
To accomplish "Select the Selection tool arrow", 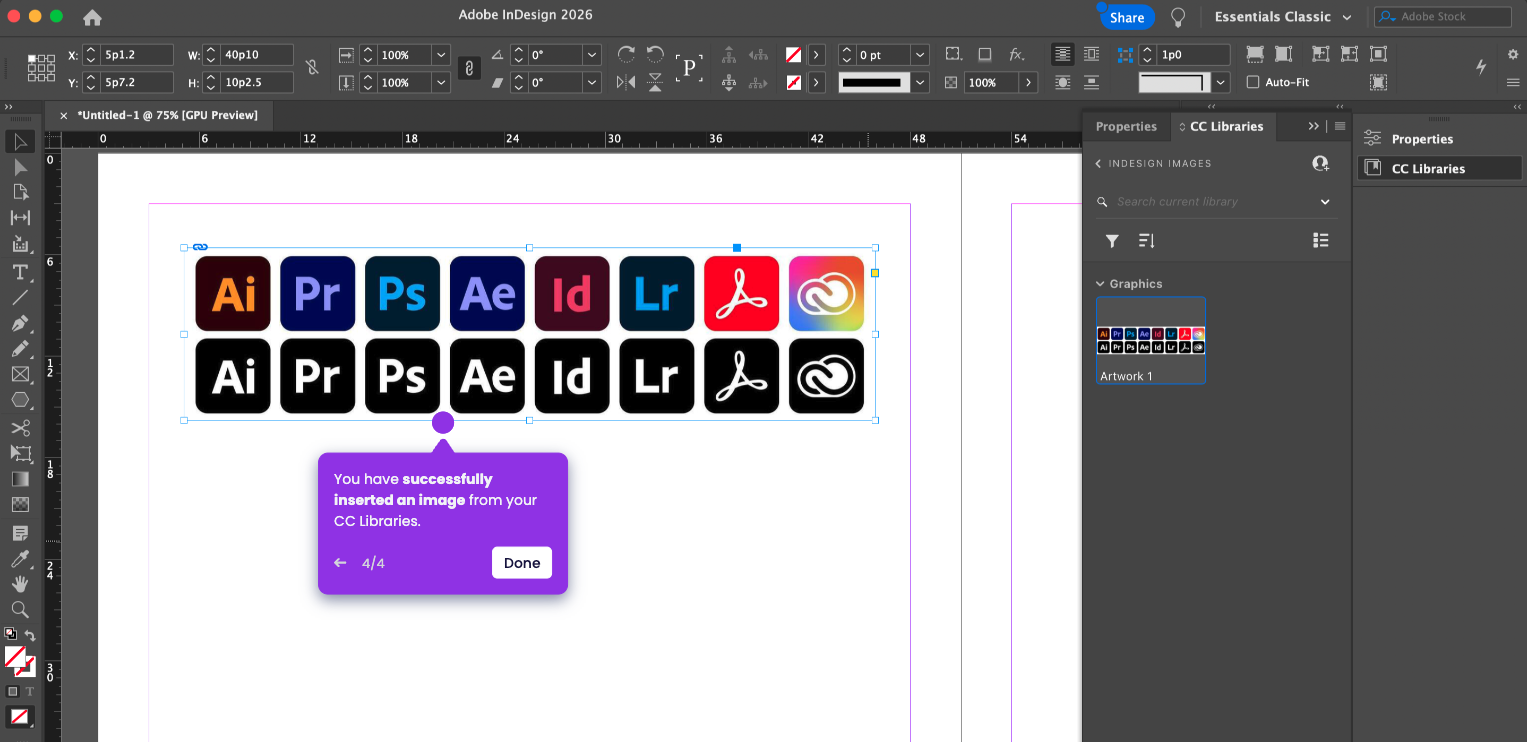I will [x=20, y=141].
